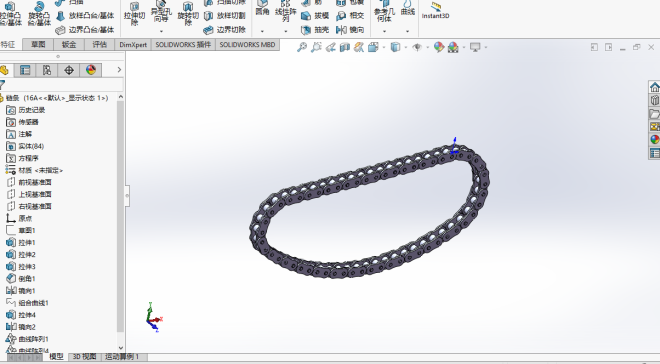Screen dimensions: 660x364
Task: Open the SOLIDWORKS resources home icon
Action: [655, 87]
